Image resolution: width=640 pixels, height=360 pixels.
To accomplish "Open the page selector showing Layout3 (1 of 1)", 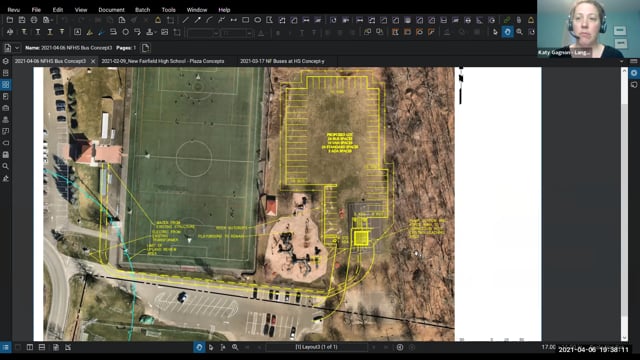I will 316,347.
